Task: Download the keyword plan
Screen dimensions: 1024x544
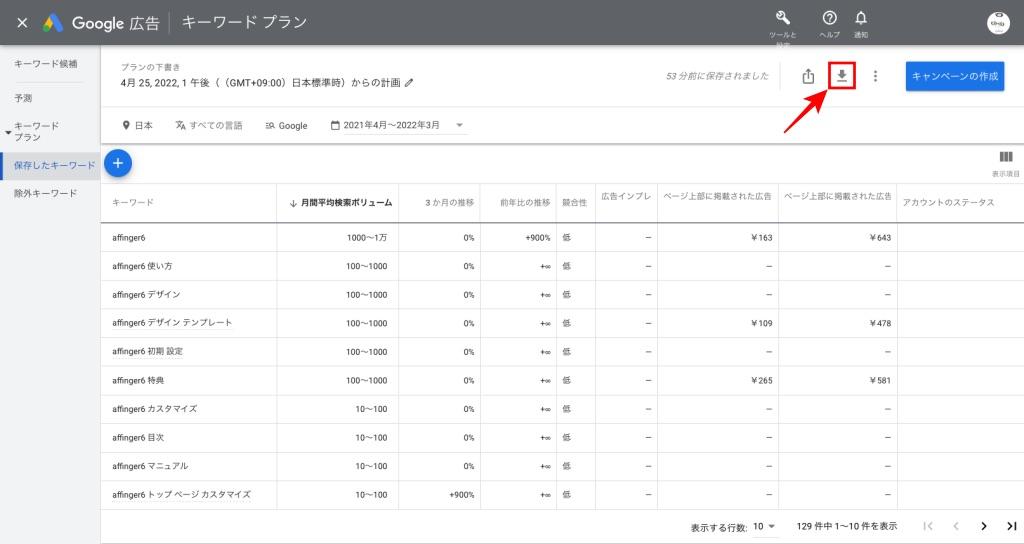Action: pos(842,76)
